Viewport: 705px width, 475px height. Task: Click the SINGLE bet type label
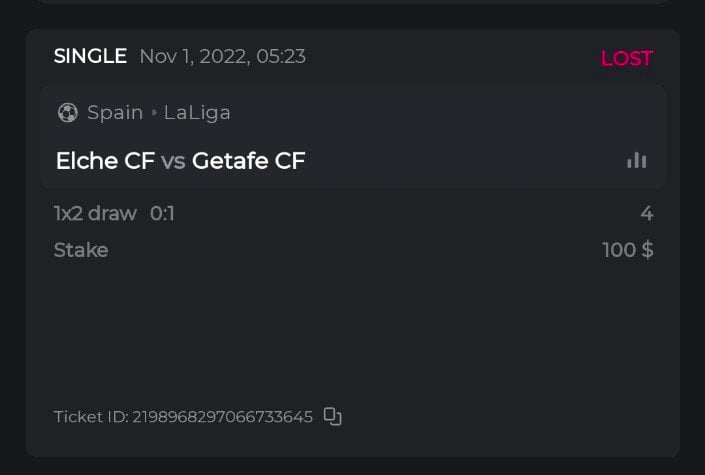point(90,56)
